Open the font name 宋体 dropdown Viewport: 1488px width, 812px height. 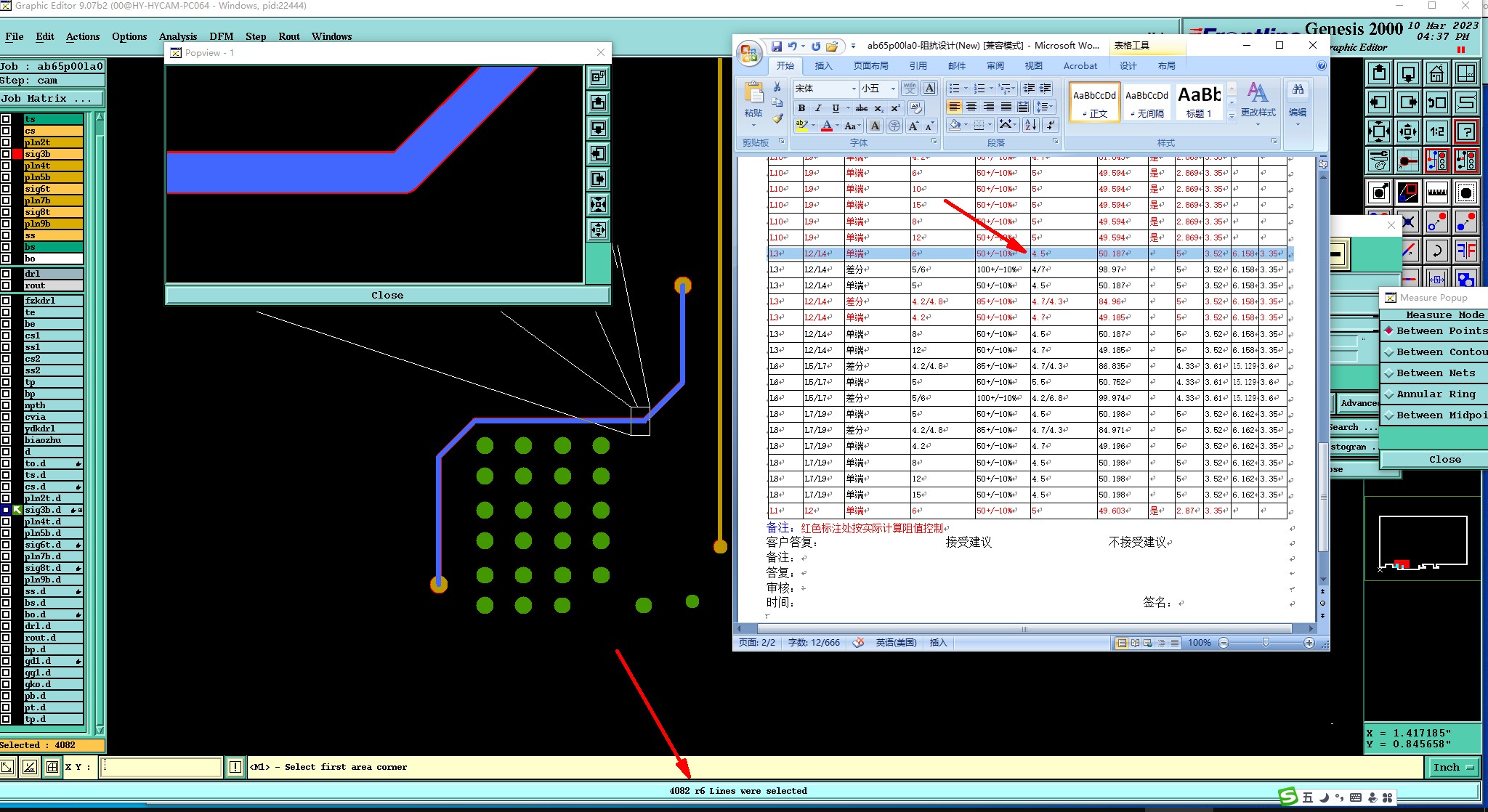click(x=854, y=89)
